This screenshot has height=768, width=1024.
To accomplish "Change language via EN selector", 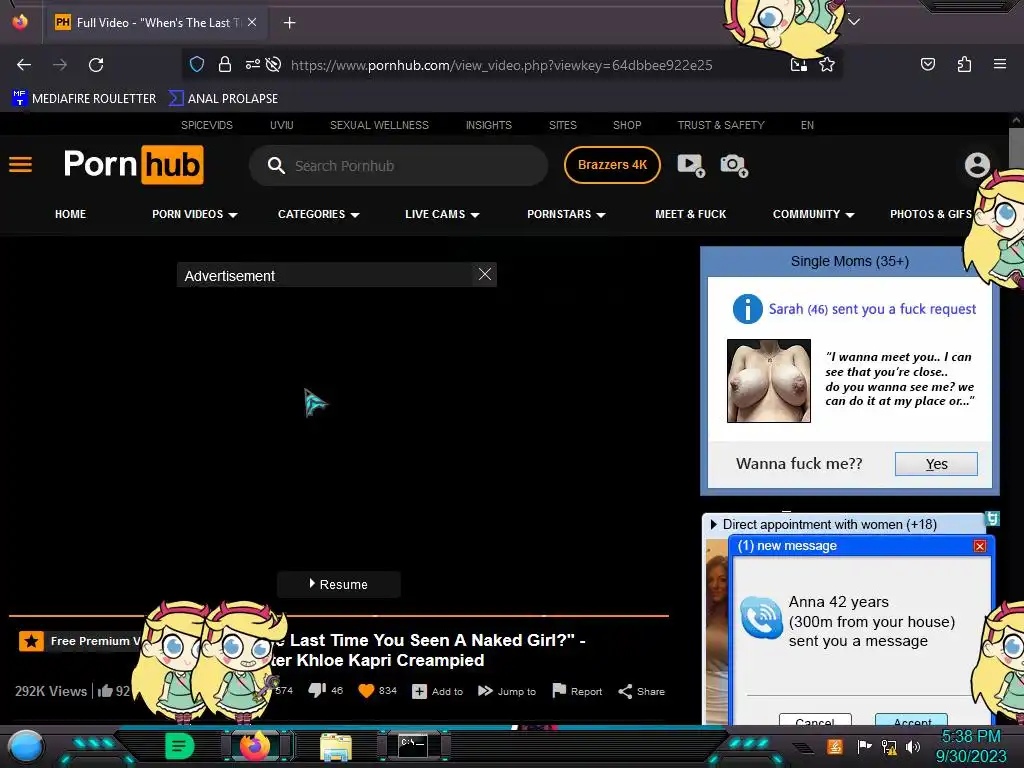I will (x=807, y=125).
